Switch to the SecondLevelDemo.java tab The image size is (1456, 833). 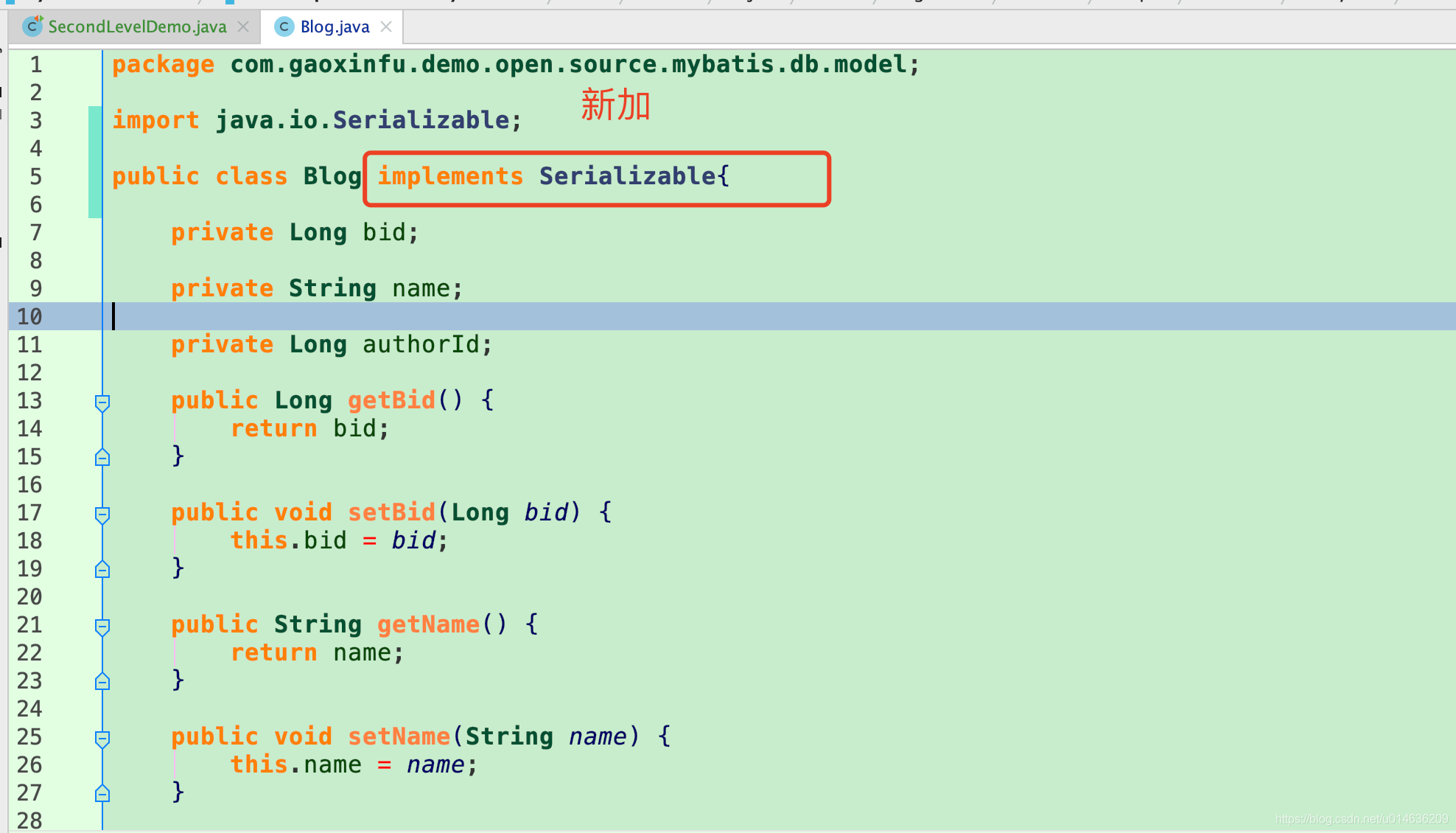point(137,27)
